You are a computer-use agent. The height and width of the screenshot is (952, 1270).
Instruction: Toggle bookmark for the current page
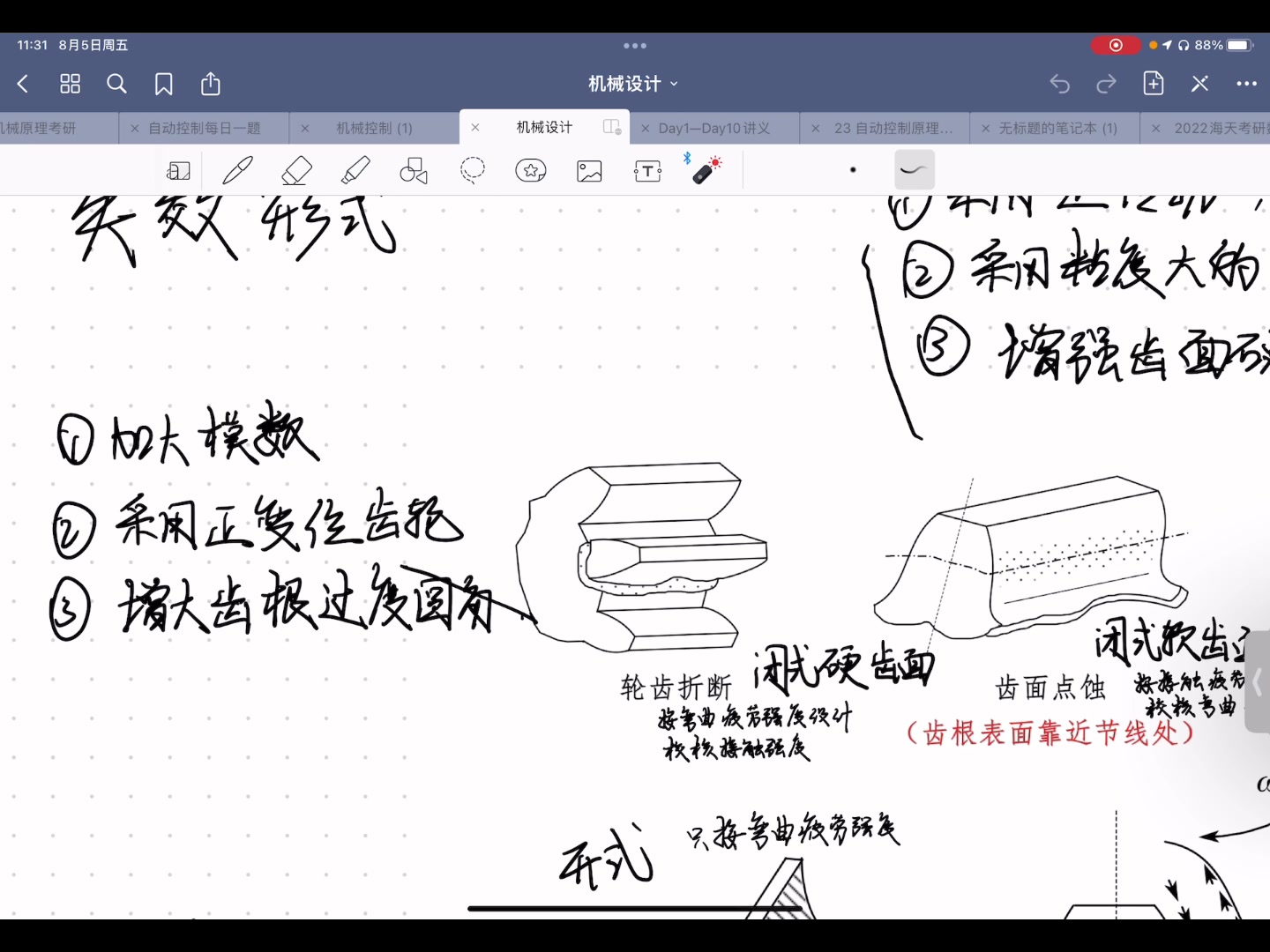[164, 84]
